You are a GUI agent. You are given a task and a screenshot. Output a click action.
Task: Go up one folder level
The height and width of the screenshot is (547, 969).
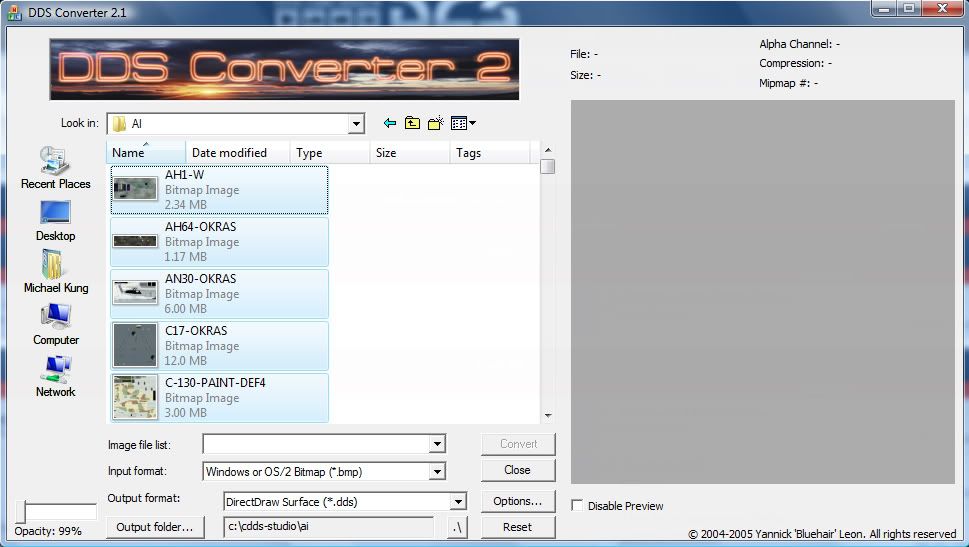(x=412, y=123)
